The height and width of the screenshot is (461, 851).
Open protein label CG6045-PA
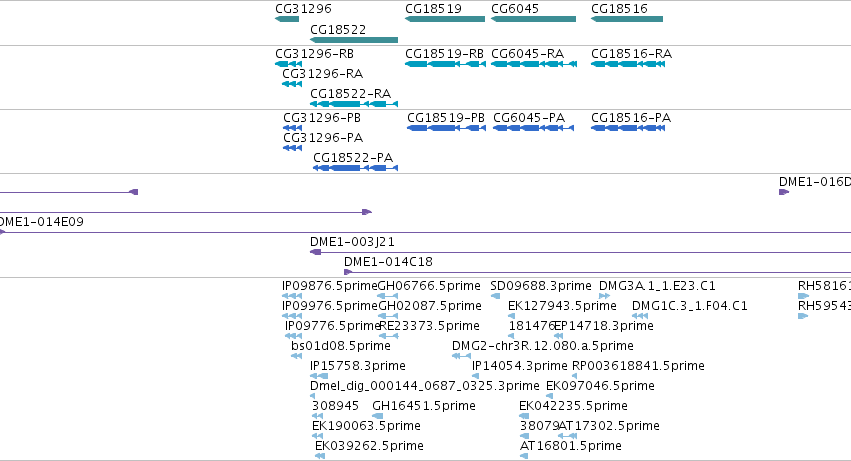click(x=529, y=118)
